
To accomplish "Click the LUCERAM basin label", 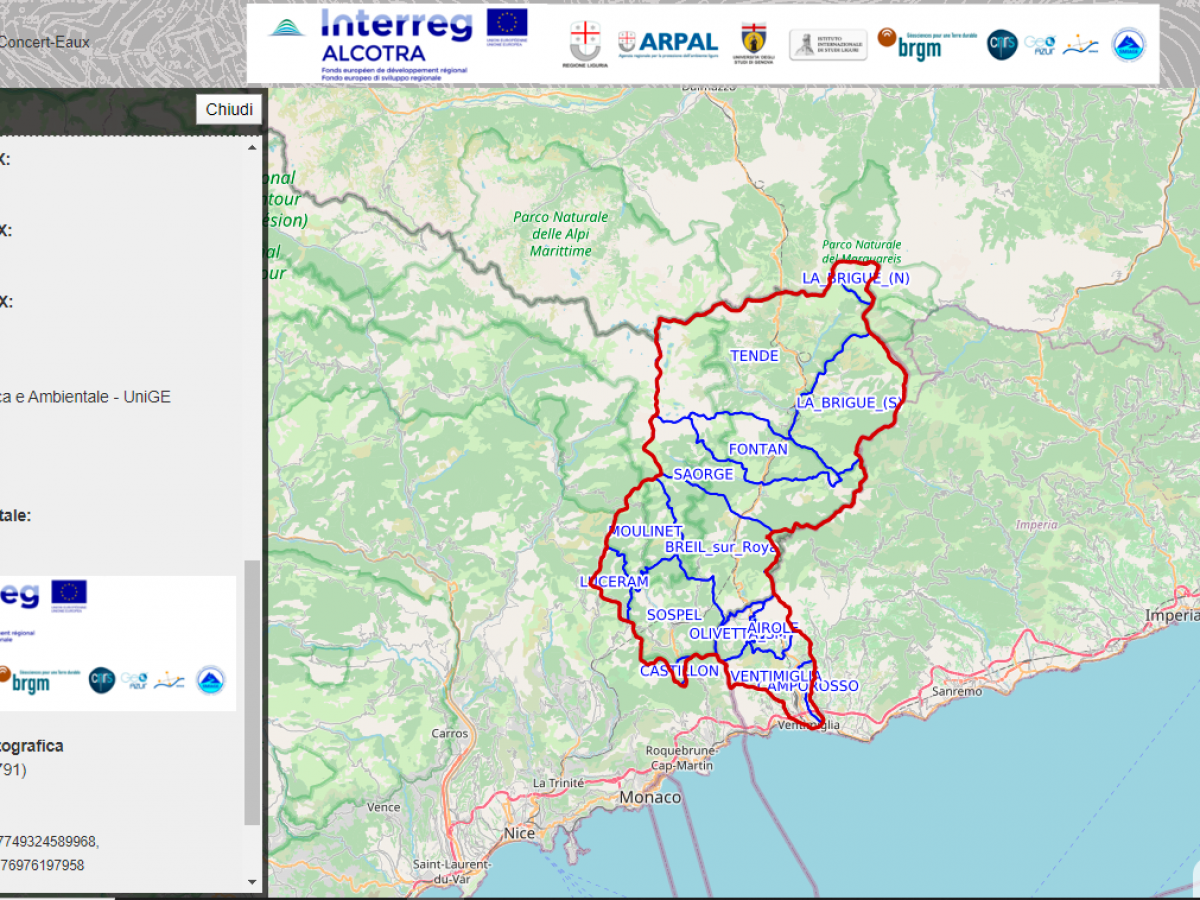I will pyautogui.click(x=614, y=582).
